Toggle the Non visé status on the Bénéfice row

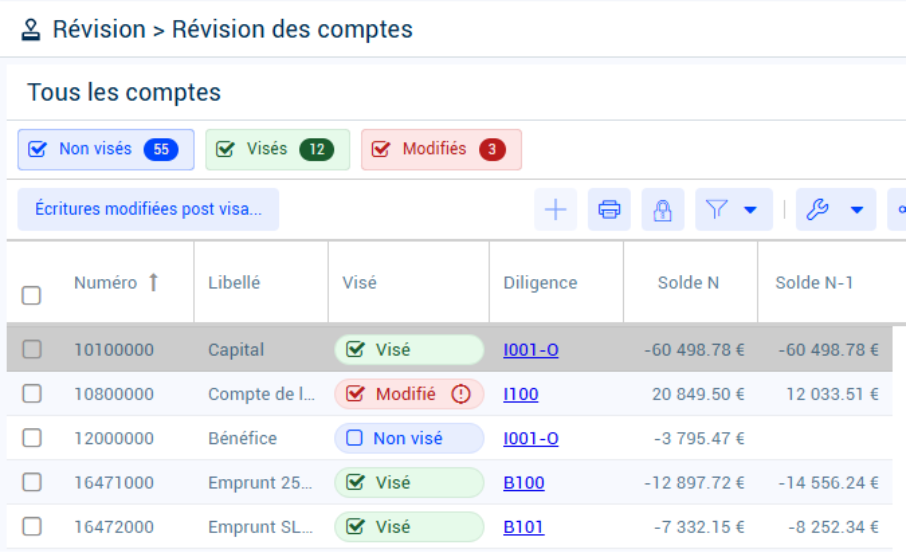pyautogui.click(x=409, y=438)
